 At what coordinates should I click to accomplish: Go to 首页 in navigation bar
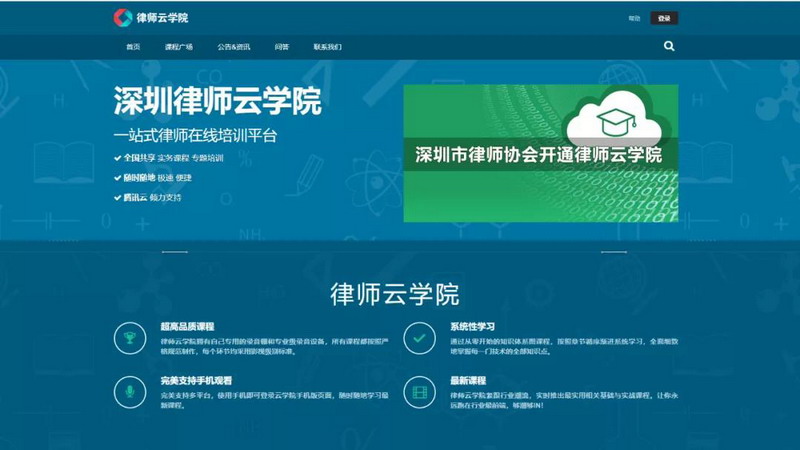click(x=133, y=47)
